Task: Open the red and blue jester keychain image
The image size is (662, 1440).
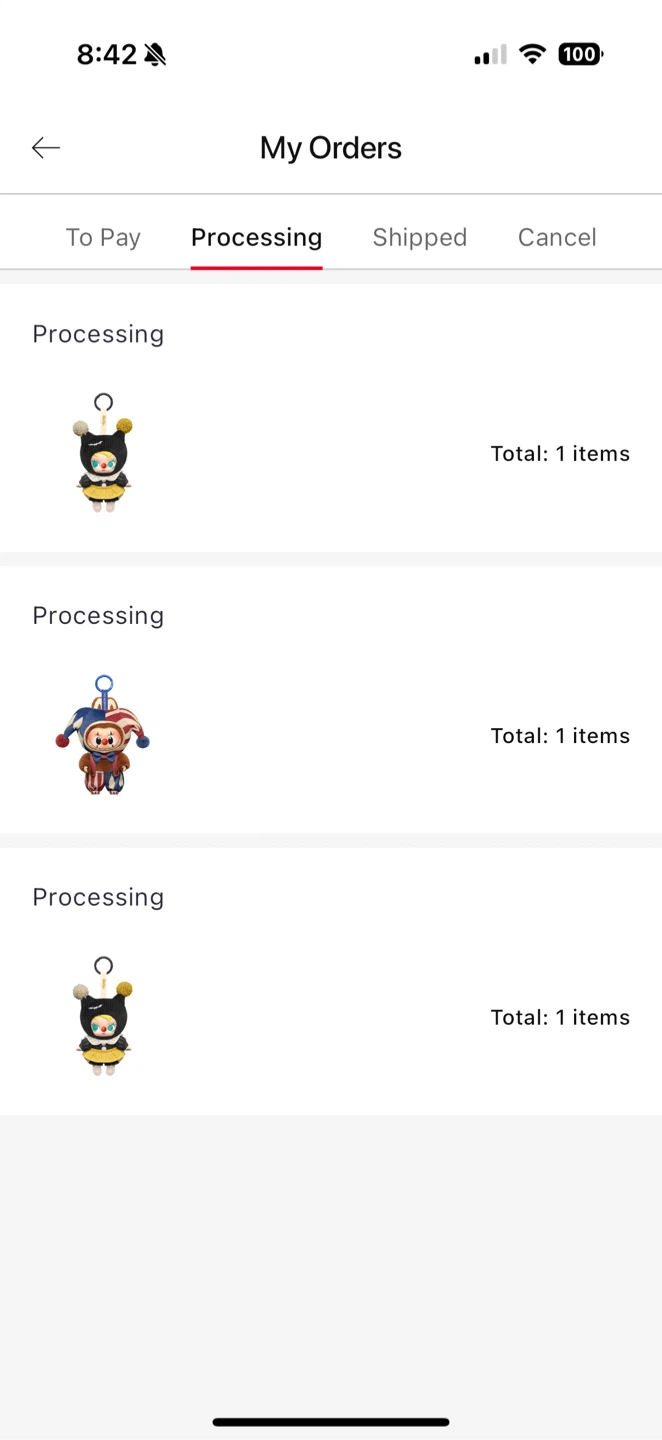Action: pyautogui.click(x=103, y=735)
